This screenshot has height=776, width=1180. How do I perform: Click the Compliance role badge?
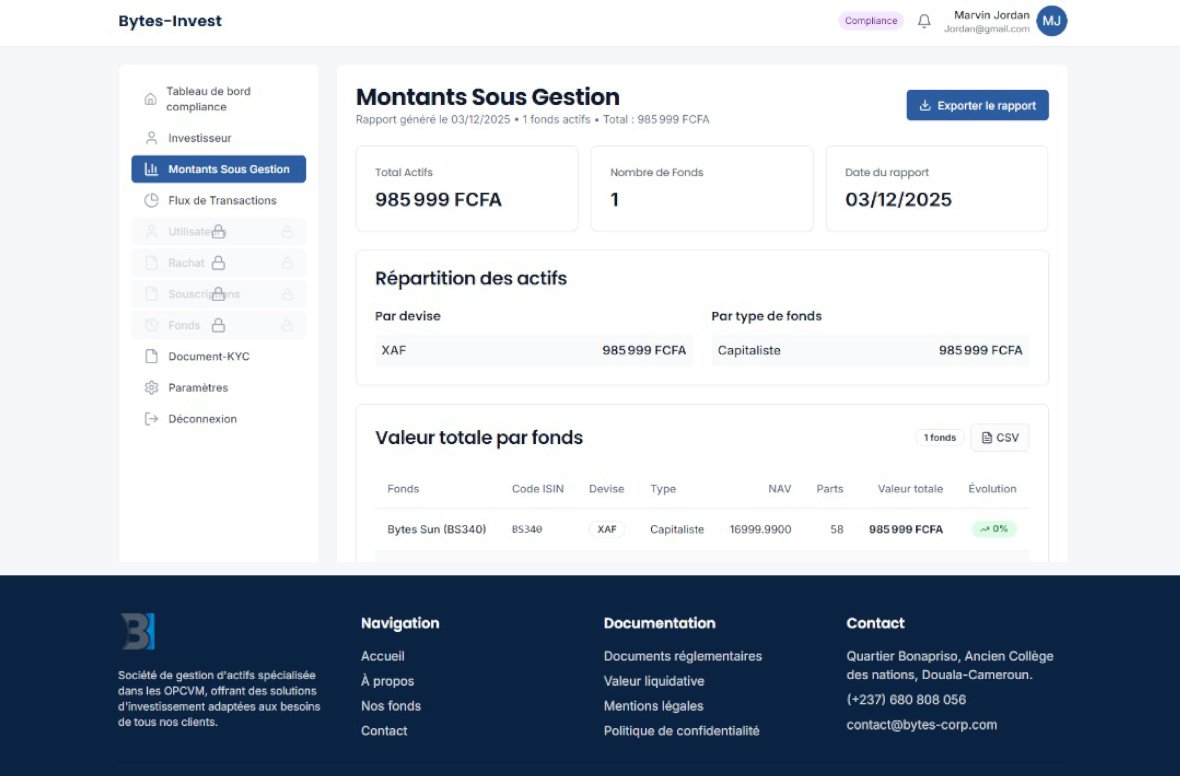[870, 21]
